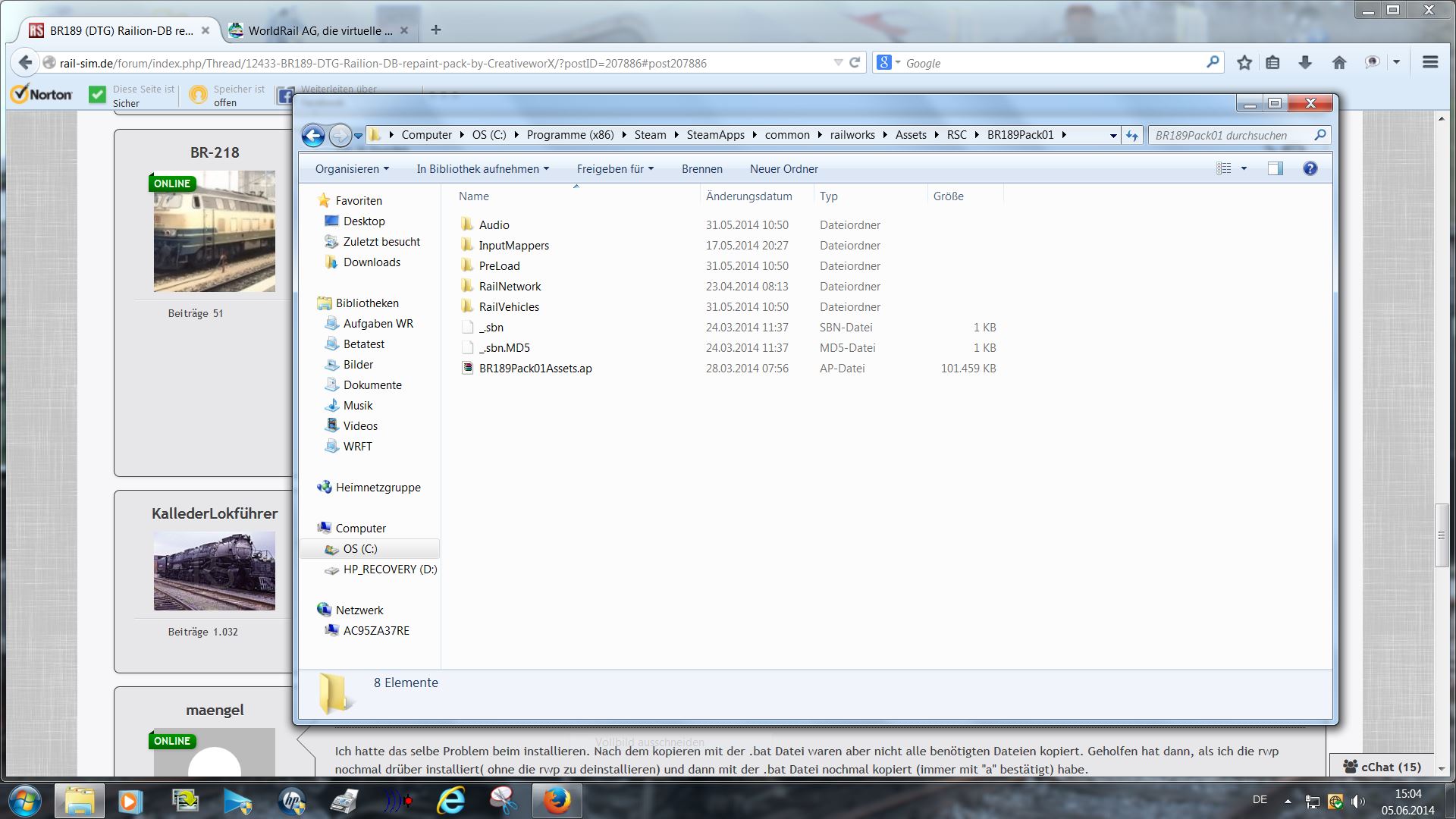Open Explorer help question mark icon

coord(1310,168)
